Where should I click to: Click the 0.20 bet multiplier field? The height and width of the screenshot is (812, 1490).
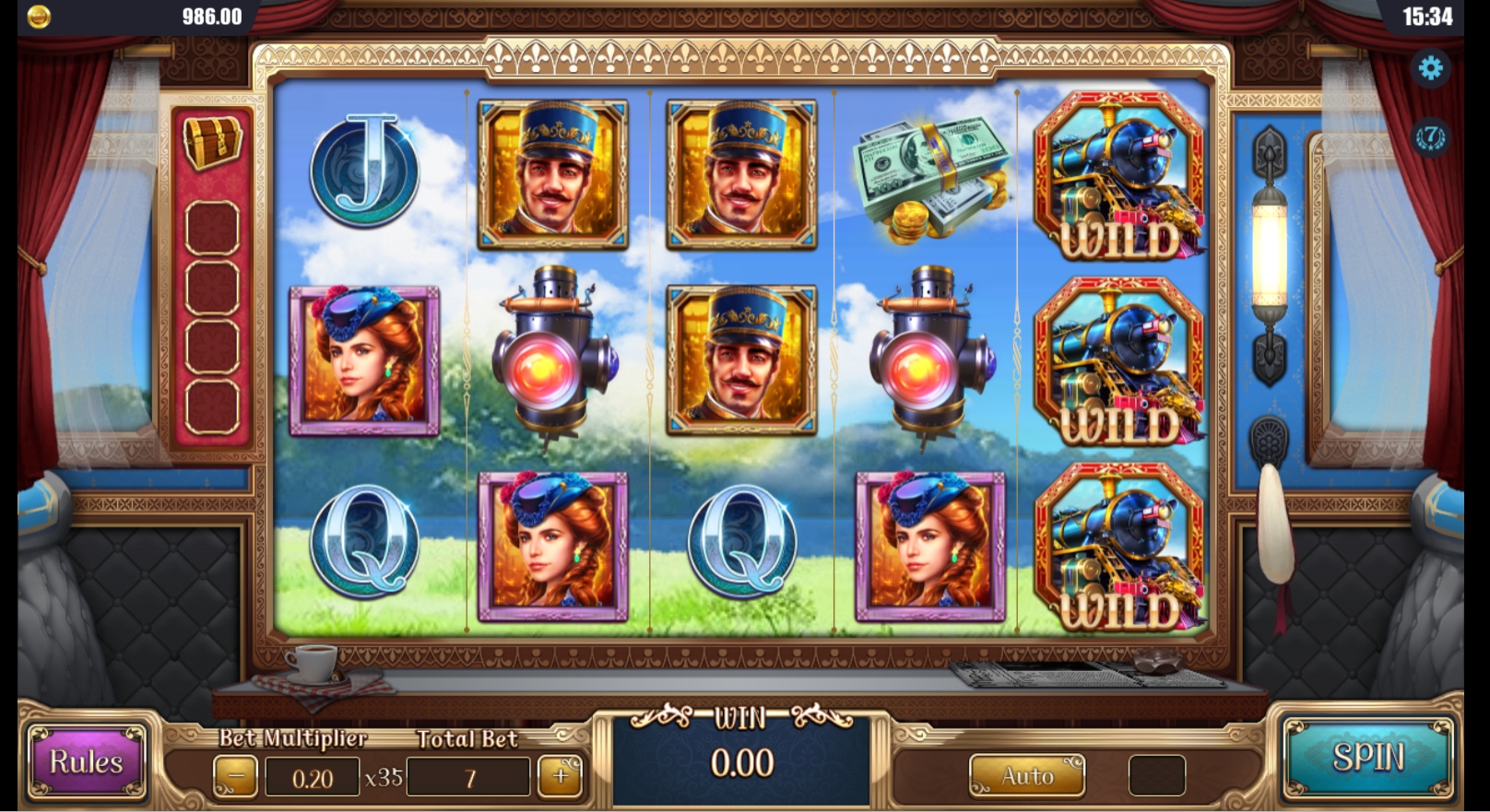pyautogui.click(x=312, y=778)
